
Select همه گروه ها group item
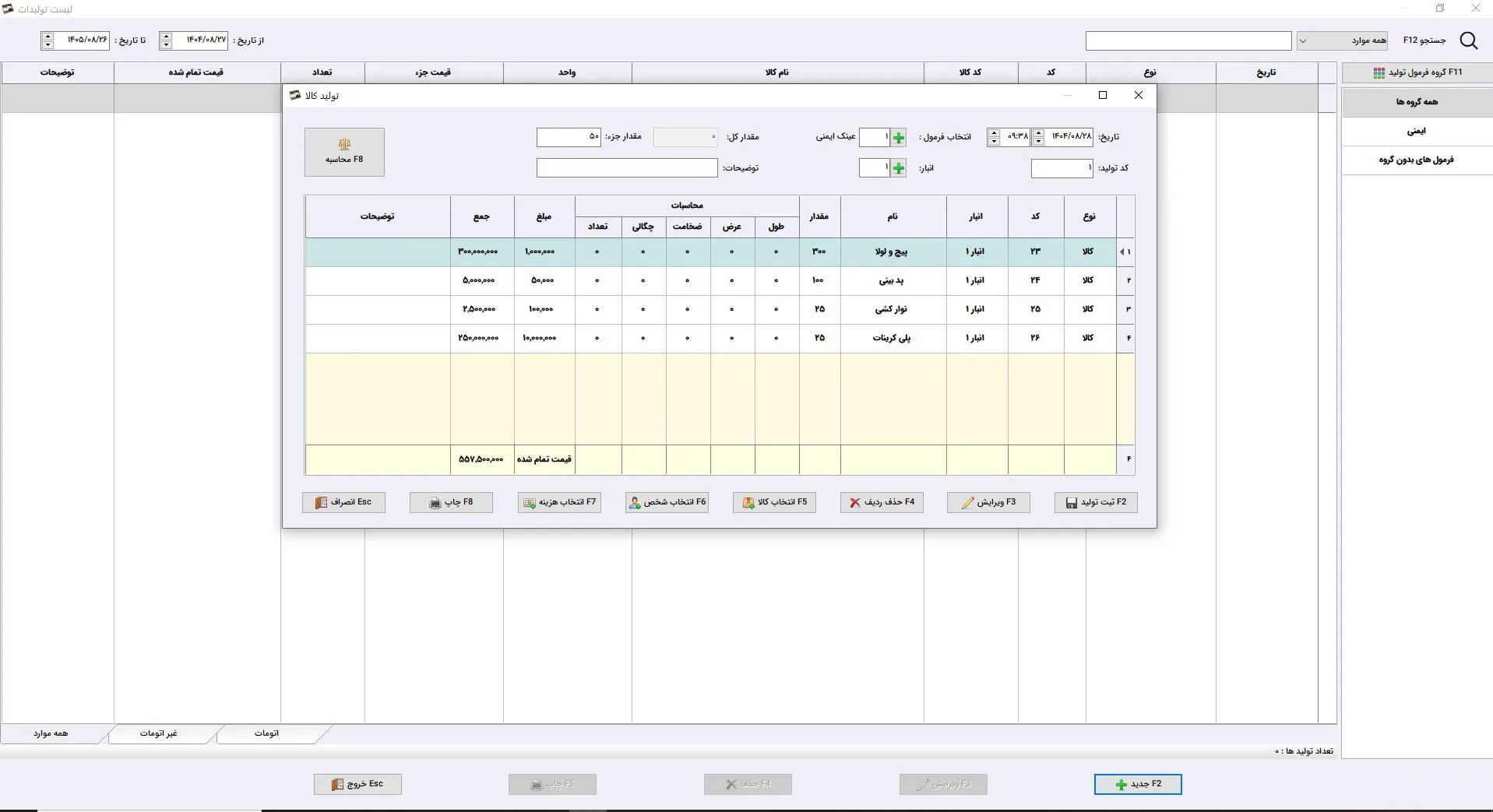pyautogui.click(x=1417, y=102)
